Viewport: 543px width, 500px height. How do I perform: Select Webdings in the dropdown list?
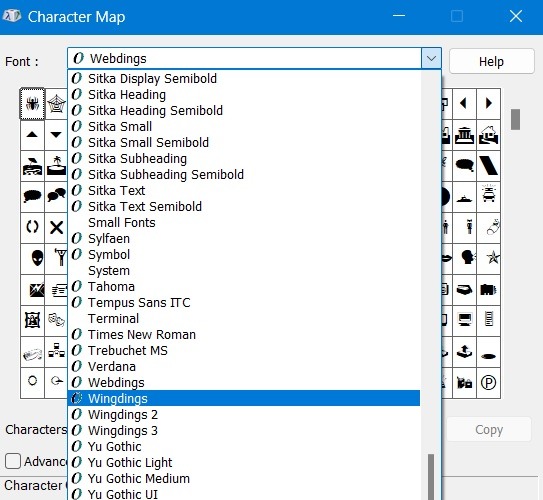click(x=244, y=383)
